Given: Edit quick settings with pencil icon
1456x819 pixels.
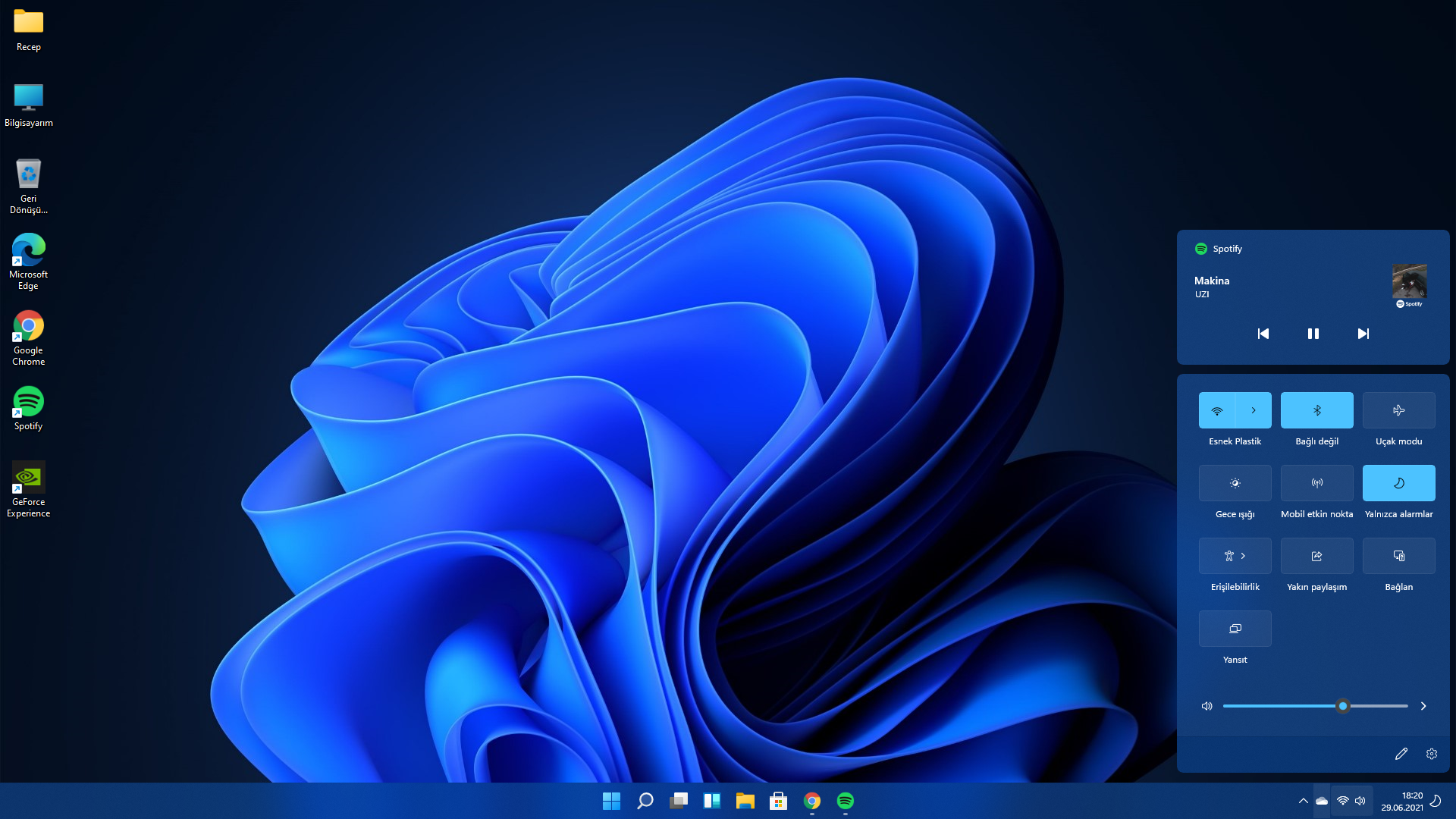Looking at the screenshot, I should 1401,754.
